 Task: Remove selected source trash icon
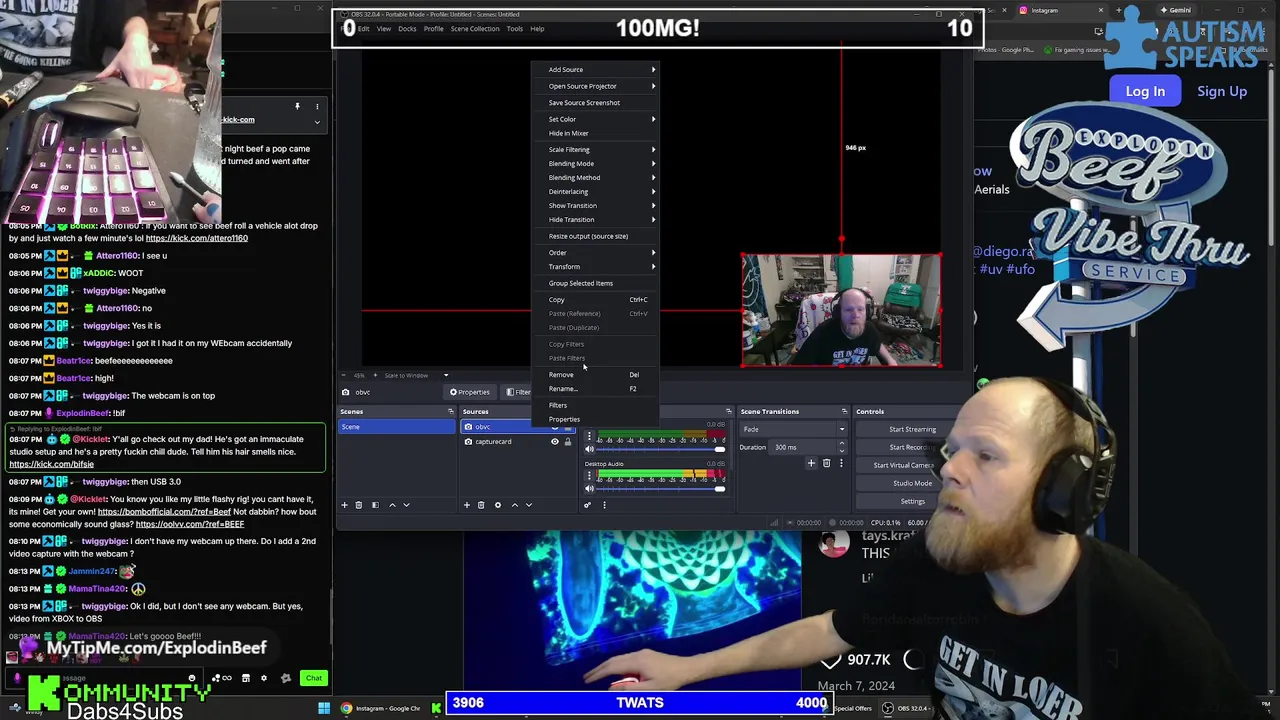point(481,505)
